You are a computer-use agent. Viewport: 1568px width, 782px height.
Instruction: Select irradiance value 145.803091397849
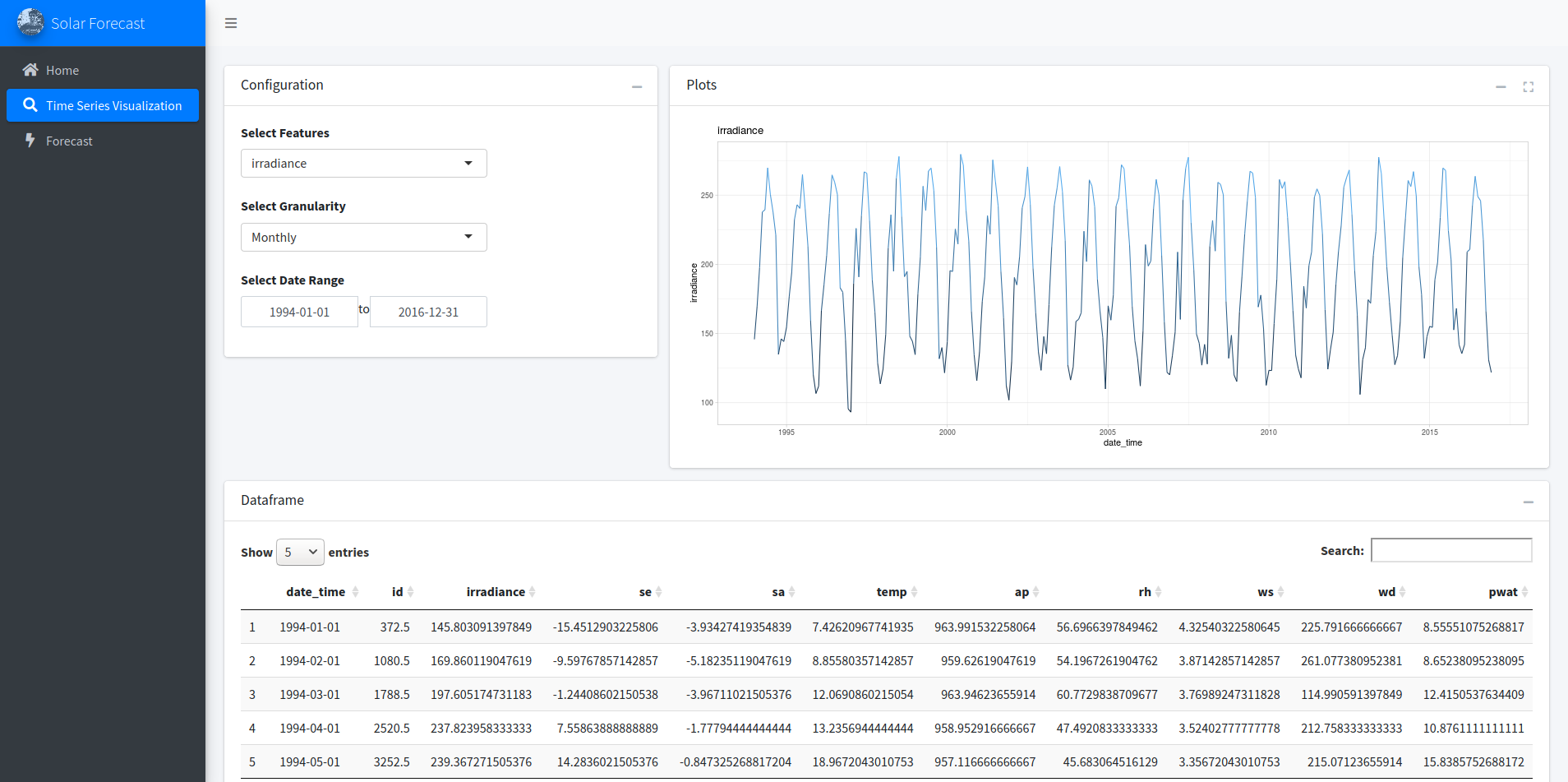(x=481, y=627)
